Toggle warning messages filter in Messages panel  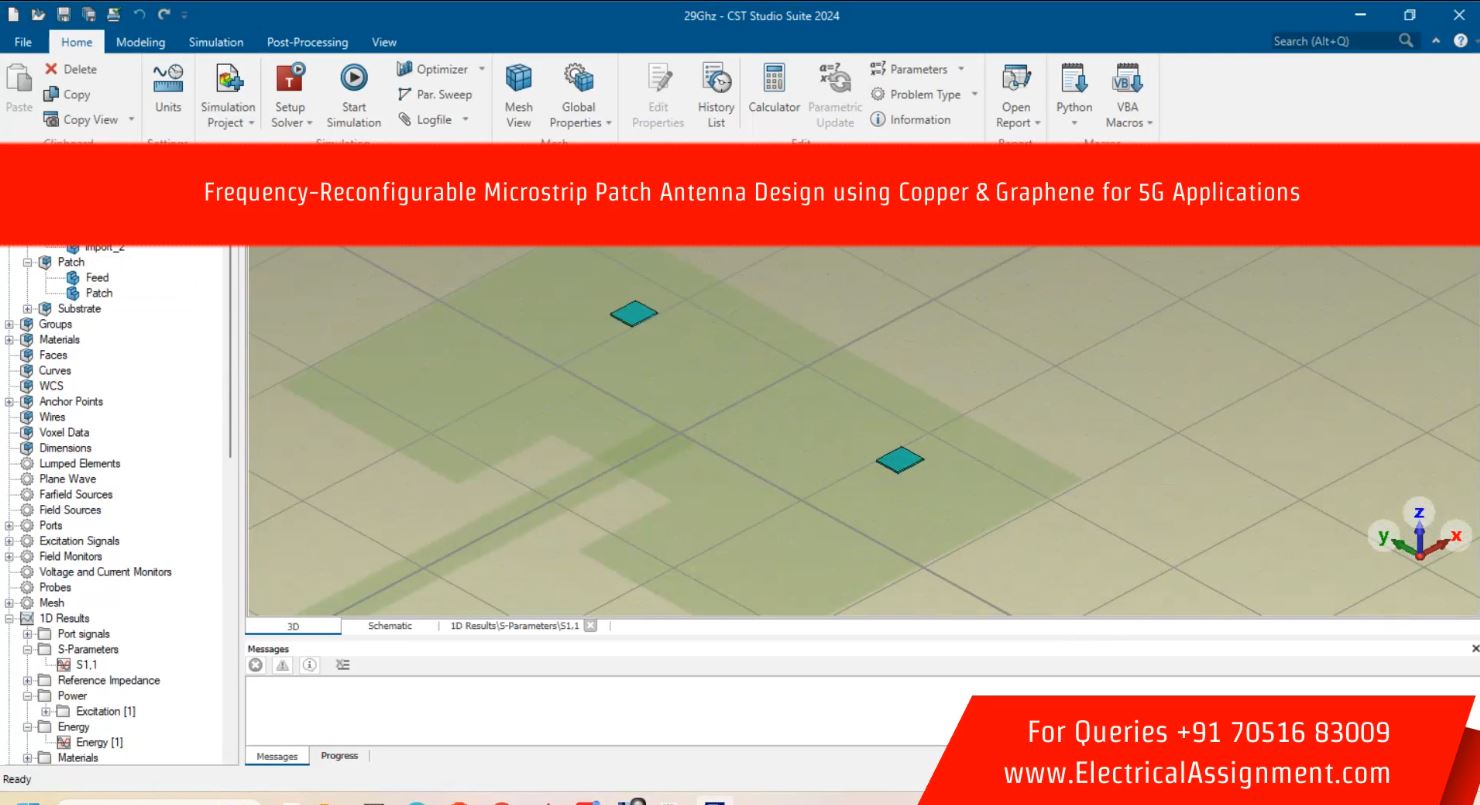(x=283, y=665)
